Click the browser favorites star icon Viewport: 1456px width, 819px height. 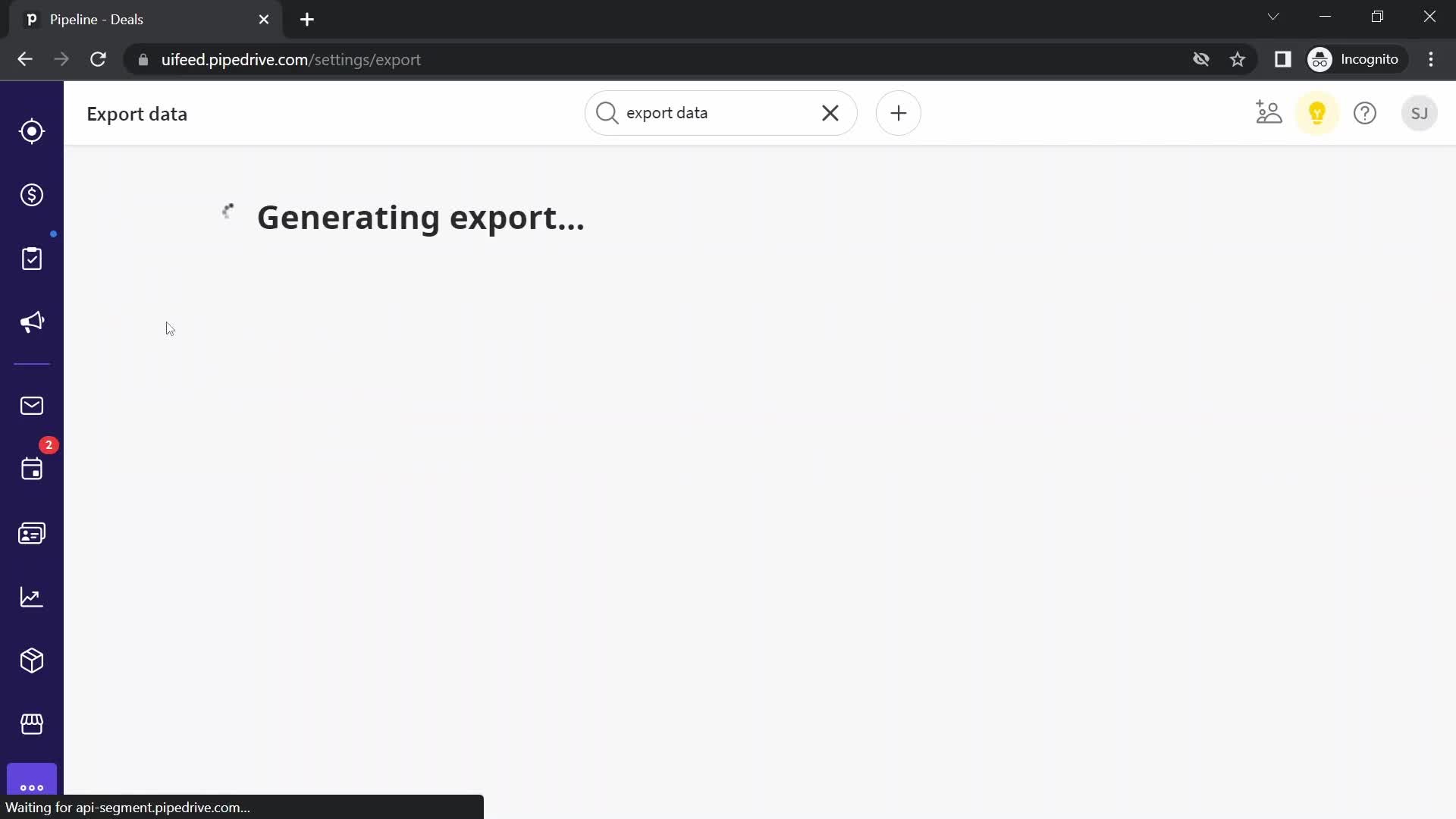(1238, 59)
